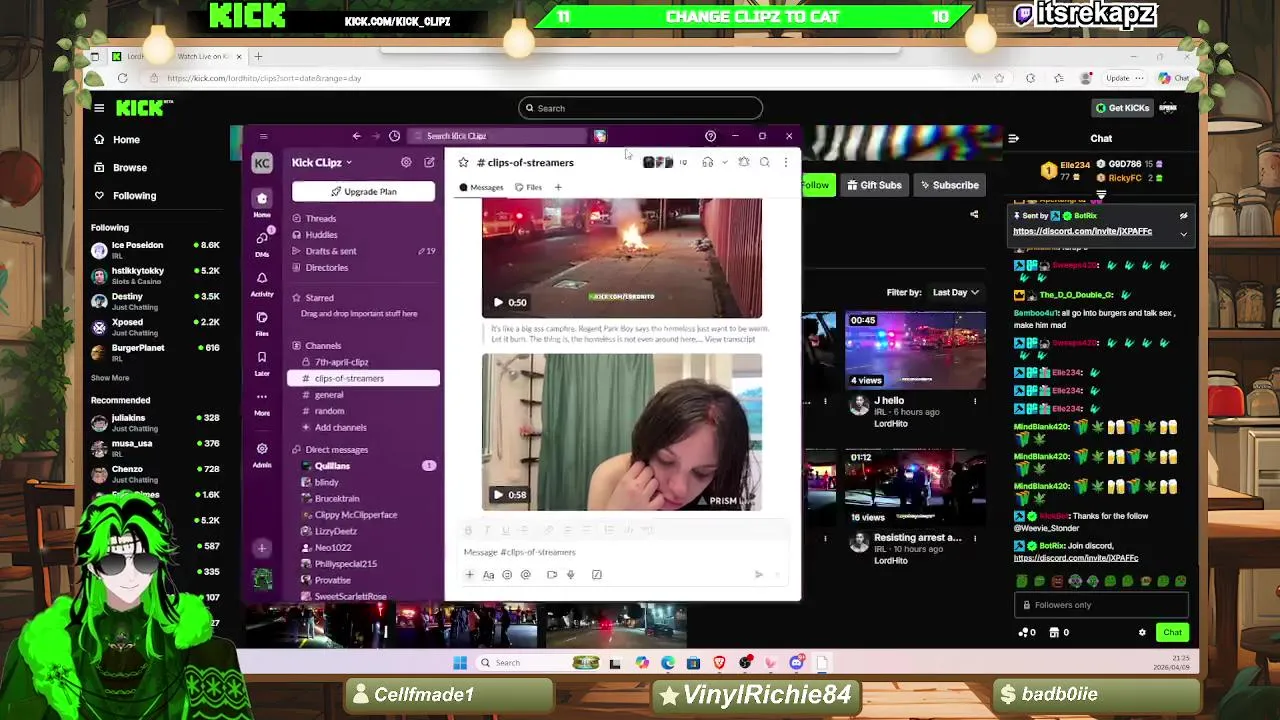This screenshot has height=720, width=1280.
Task: Record a video clip with the camera icon
Action: [551, 575]
